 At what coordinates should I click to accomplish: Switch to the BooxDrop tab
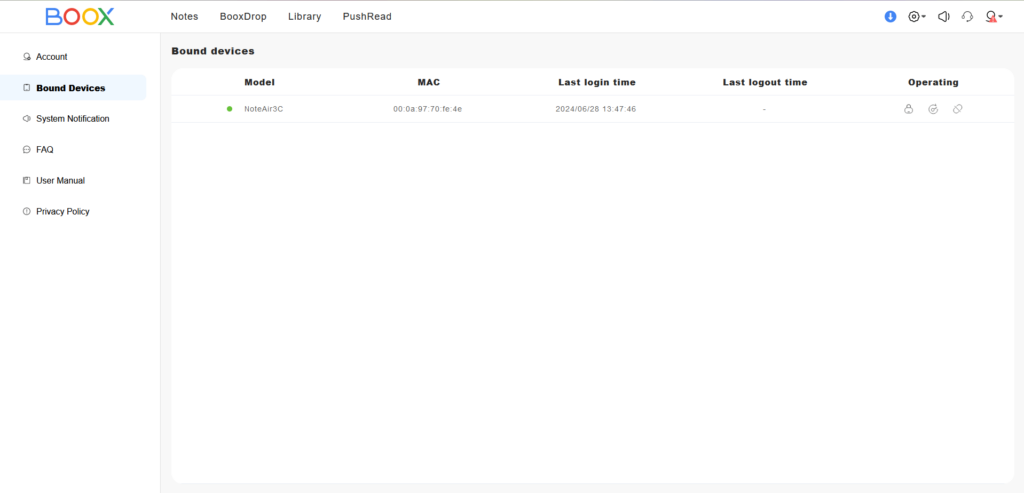[x=243, y=17]
